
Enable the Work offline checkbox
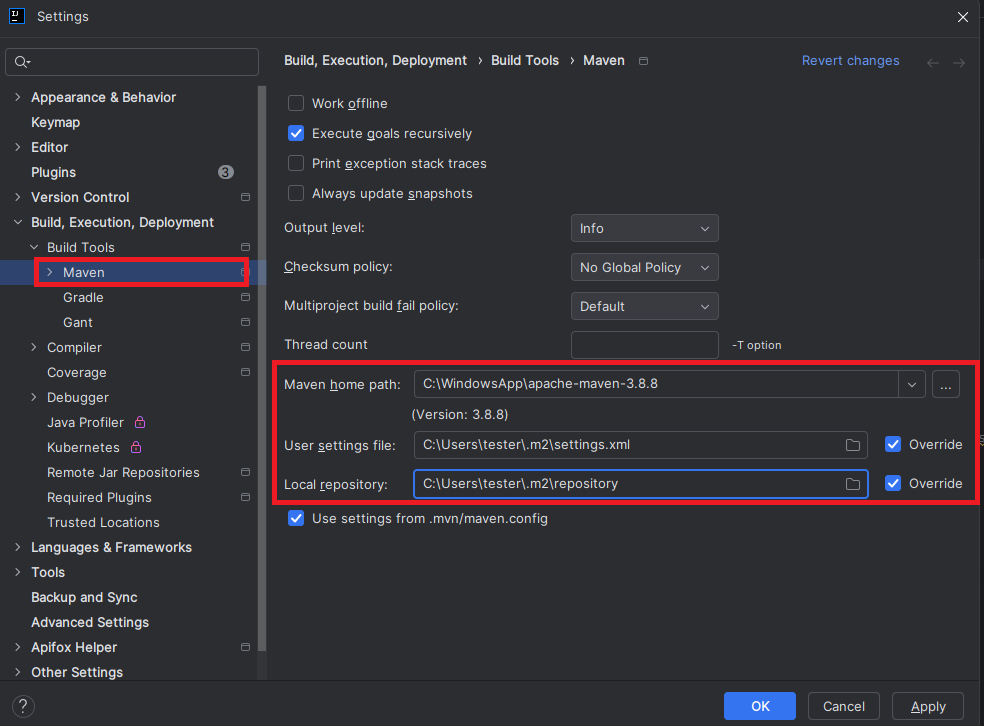click(x=296, y=103)
